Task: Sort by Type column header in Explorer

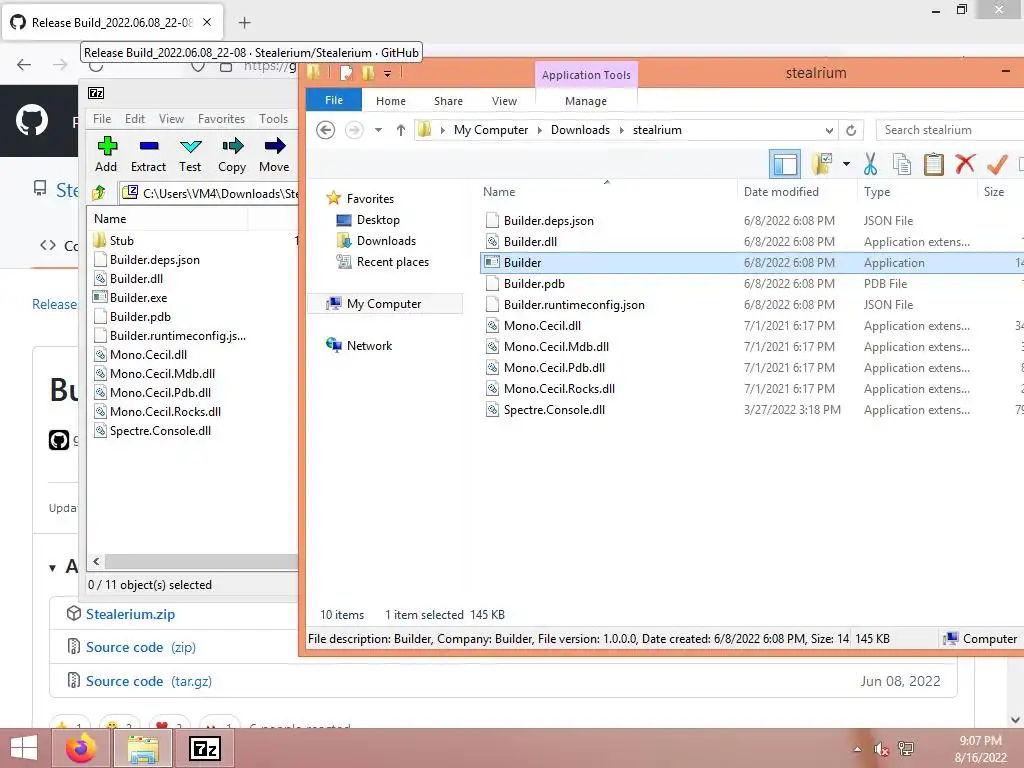Action: 877,191
